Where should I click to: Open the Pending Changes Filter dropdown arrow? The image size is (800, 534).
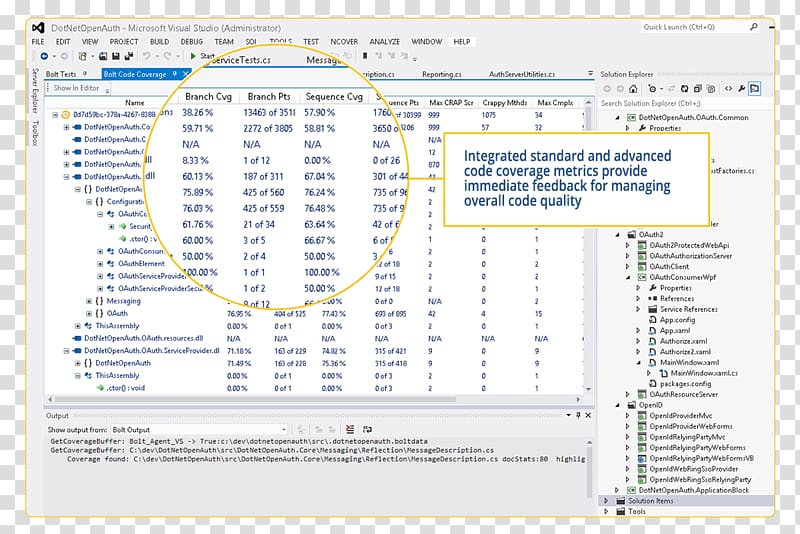pyautogui.click(x=661, y=89)
